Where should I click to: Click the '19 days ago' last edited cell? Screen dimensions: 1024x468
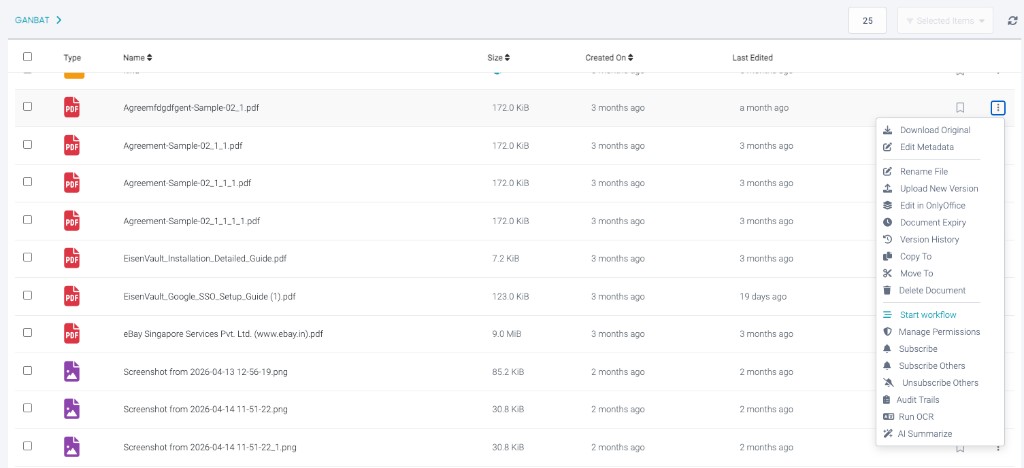coord(763,296)
